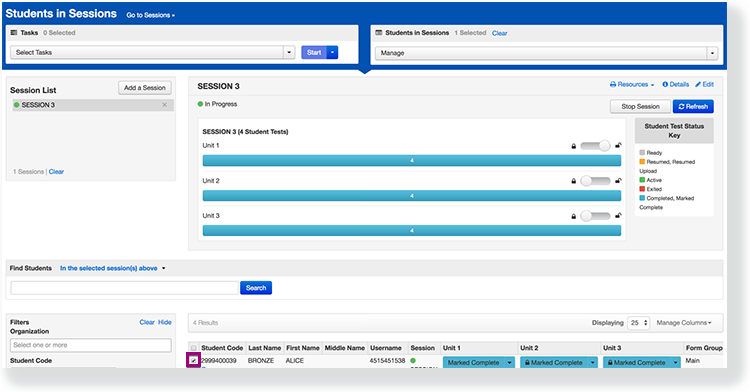
Task: Click Unit 1 locked padlock icon
Action: (x=574, y=146)
